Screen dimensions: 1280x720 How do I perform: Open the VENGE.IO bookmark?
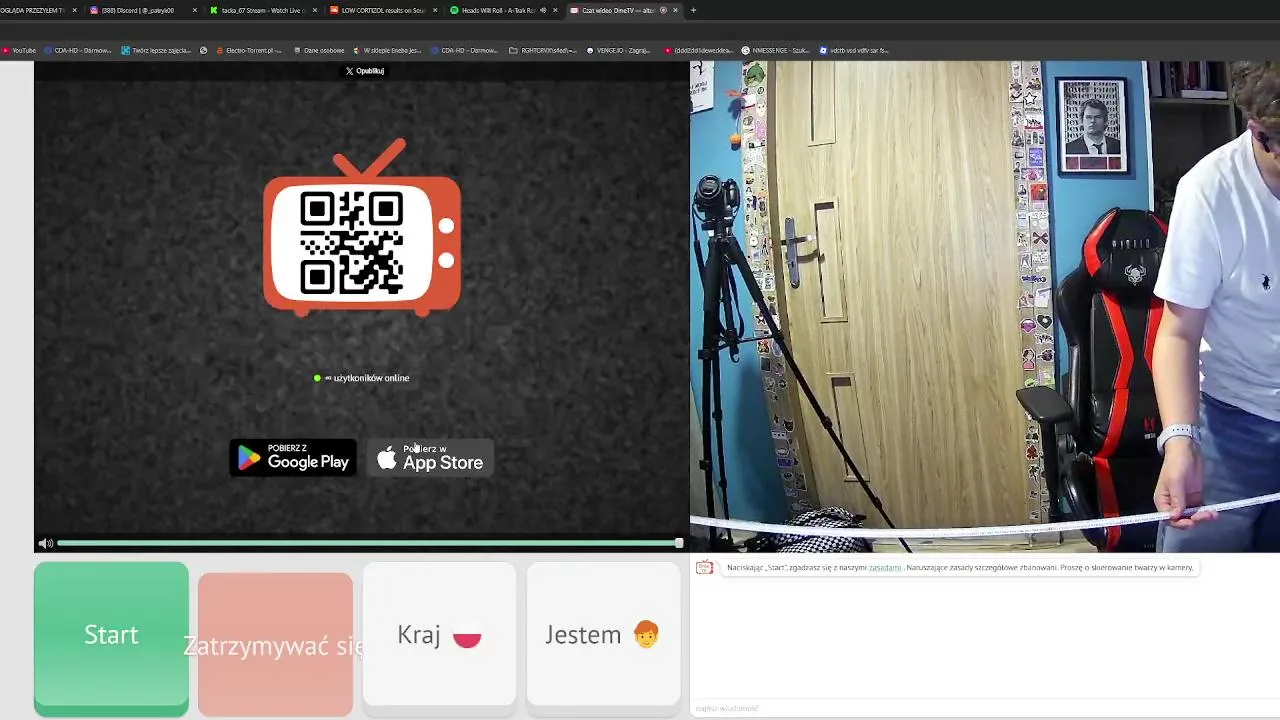619,50
